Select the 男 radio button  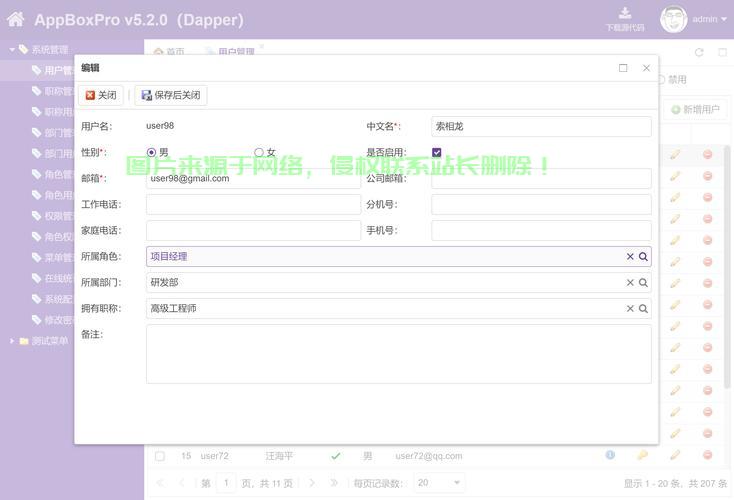(151, 153)
